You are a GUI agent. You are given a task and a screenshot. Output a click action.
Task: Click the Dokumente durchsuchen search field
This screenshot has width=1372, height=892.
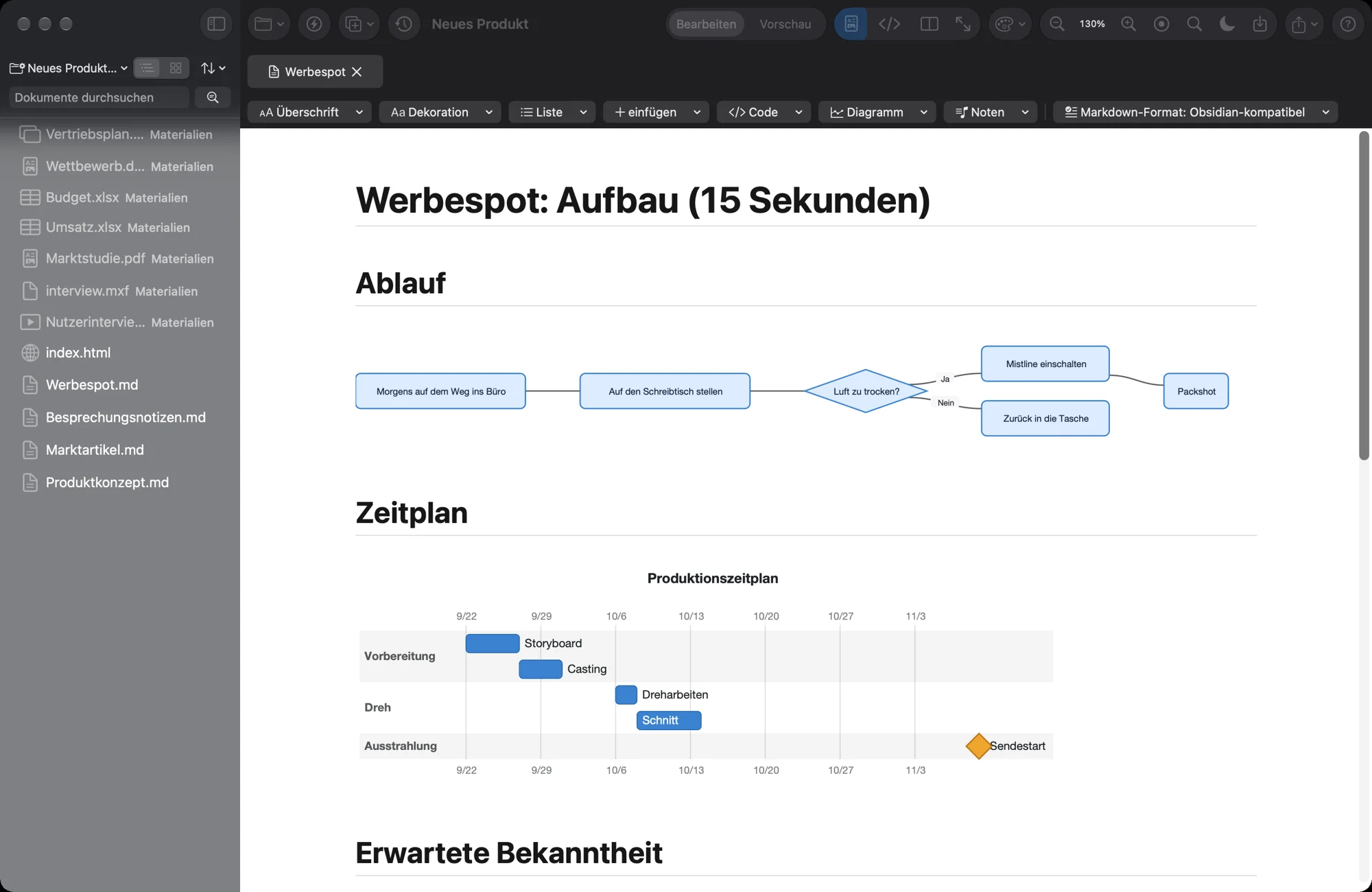pos(99,97)
